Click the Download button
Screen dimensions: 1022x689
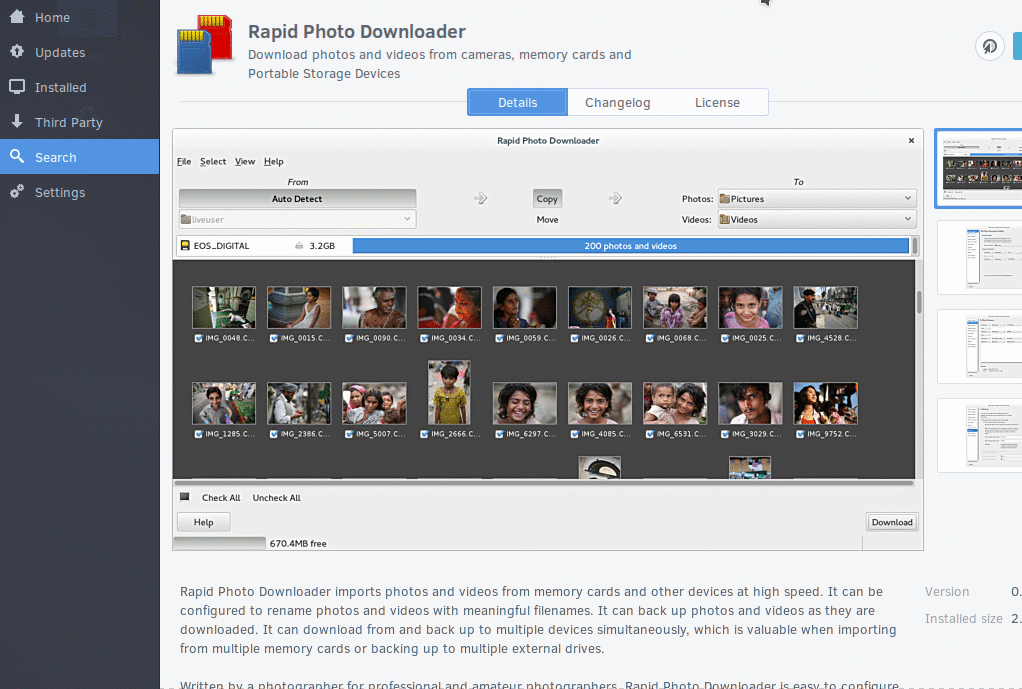click(x=892, y=522)
